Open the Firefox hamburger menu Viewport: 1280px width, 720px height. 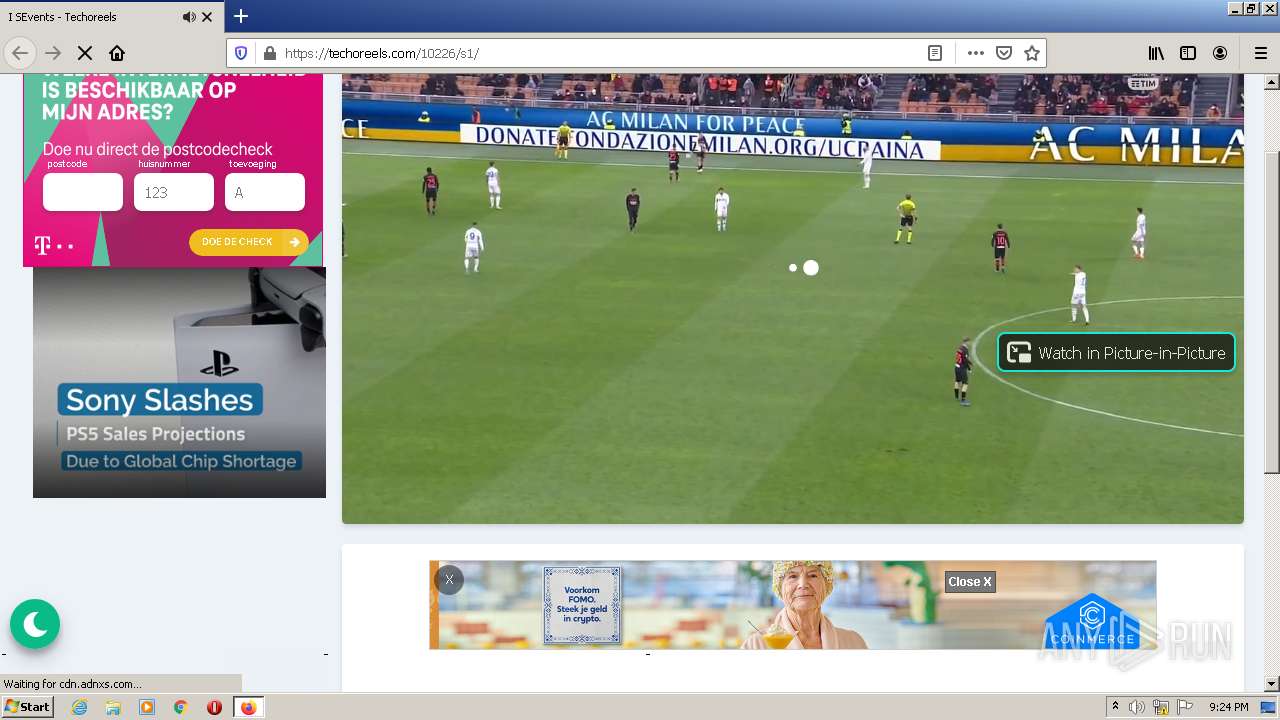pos(1260,53)
